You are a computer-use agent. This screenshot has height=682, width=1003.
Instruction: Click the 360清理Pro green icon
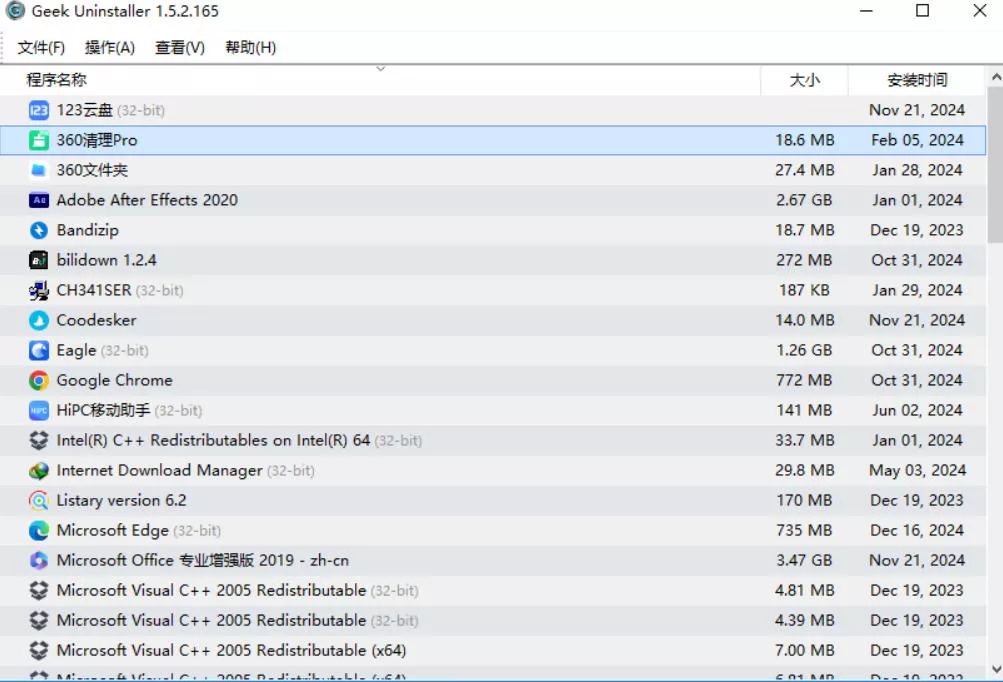(x=38, y=140)
